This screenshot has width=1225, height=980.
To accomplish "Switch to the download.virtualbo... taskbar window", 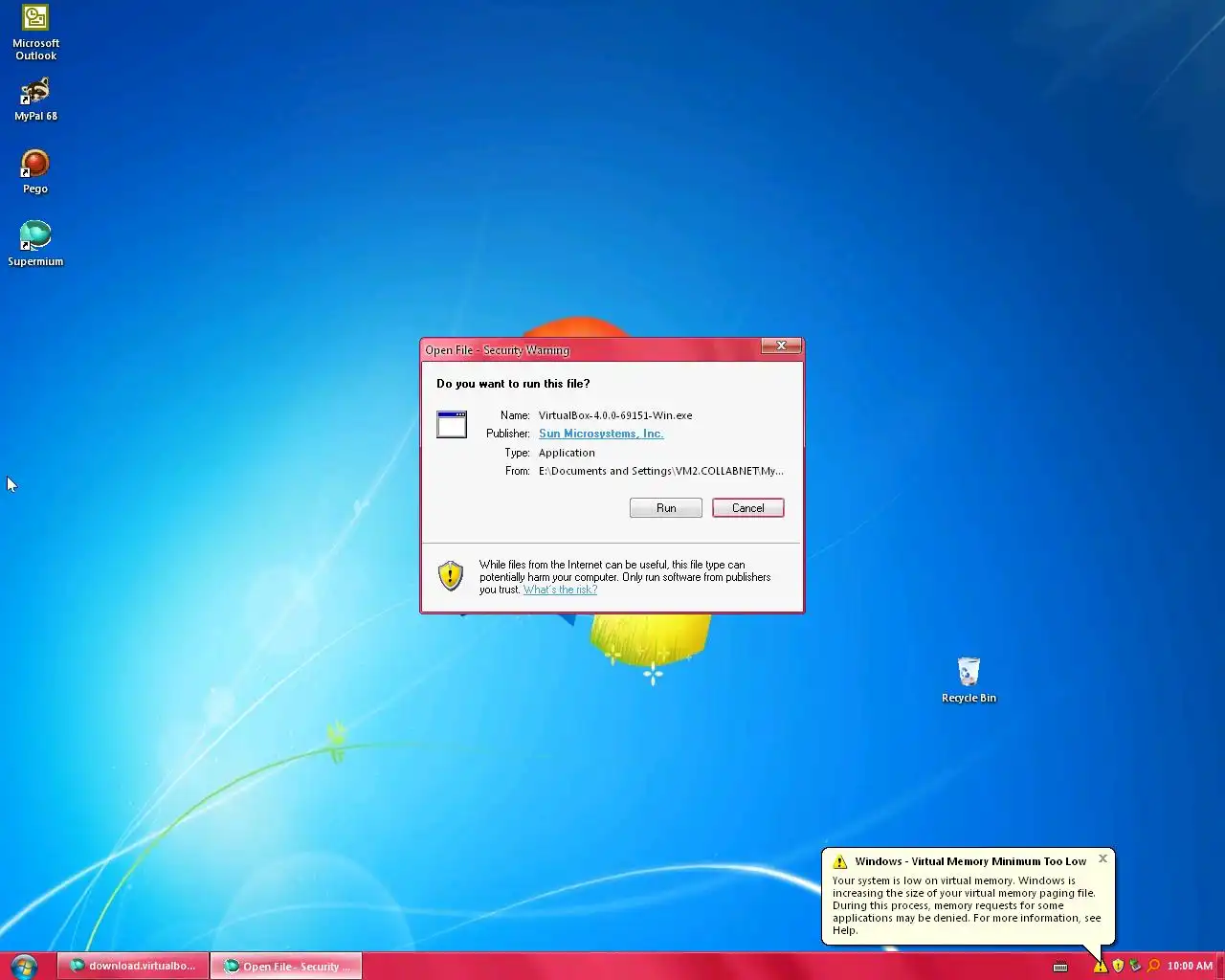I will (x=132, y=966).
